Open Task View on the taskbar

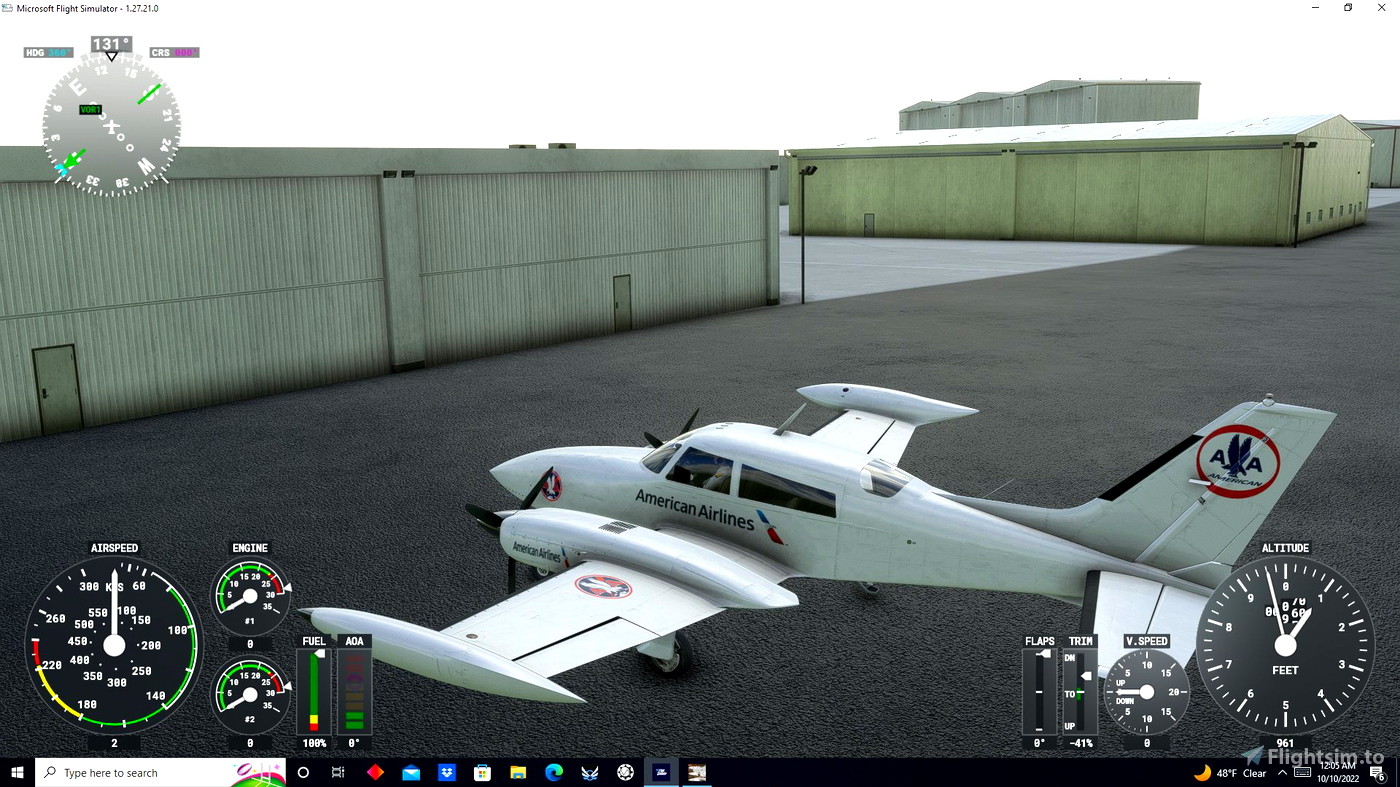pyautogui.click(x=338, y=772)
